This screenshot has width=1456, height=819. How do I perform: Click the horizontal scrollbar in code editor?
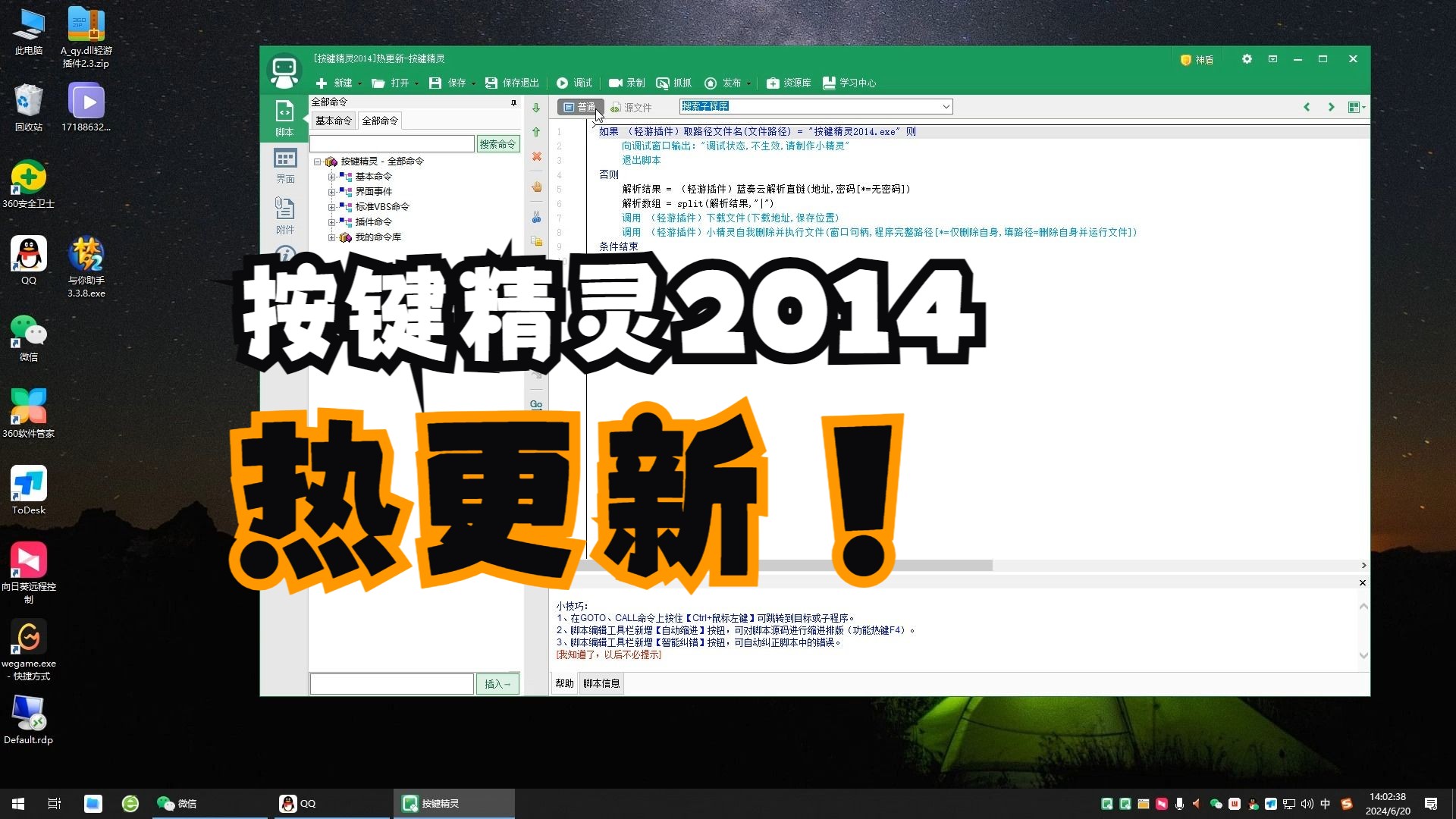(789, 565)
